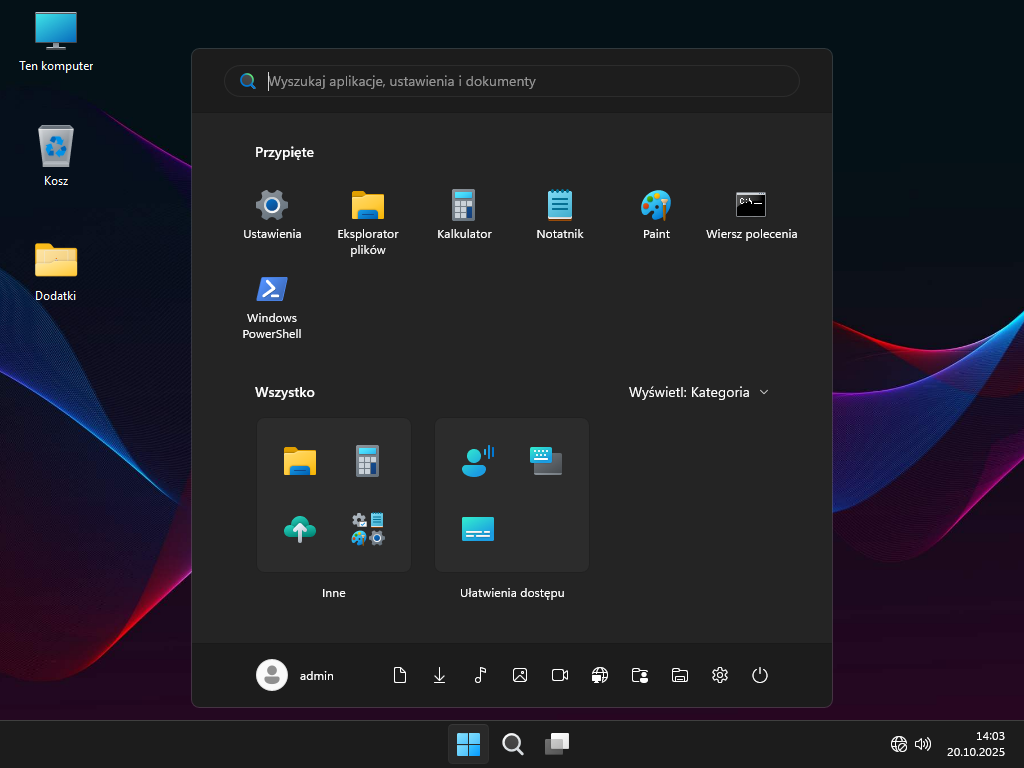Launch Windows PowerShell
1024x768 pixels.
pyautogui.click(x=272, y=306)
